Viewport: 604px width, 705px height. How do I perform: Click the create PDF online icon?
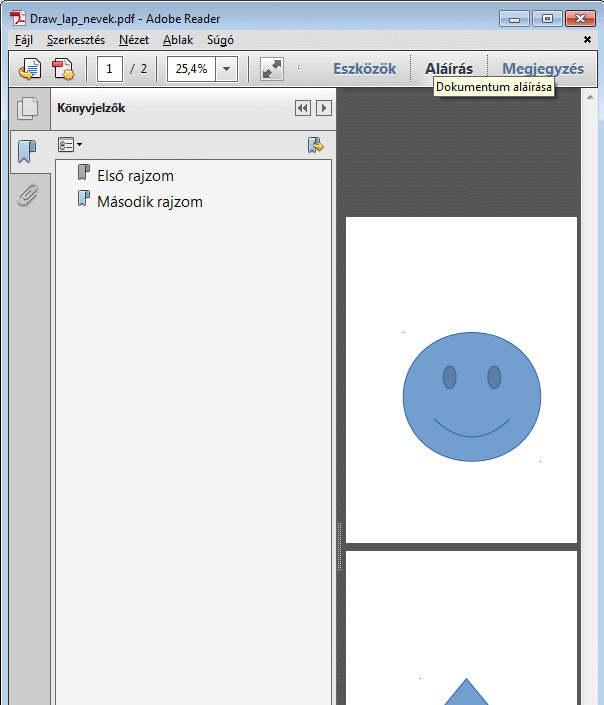63,69
